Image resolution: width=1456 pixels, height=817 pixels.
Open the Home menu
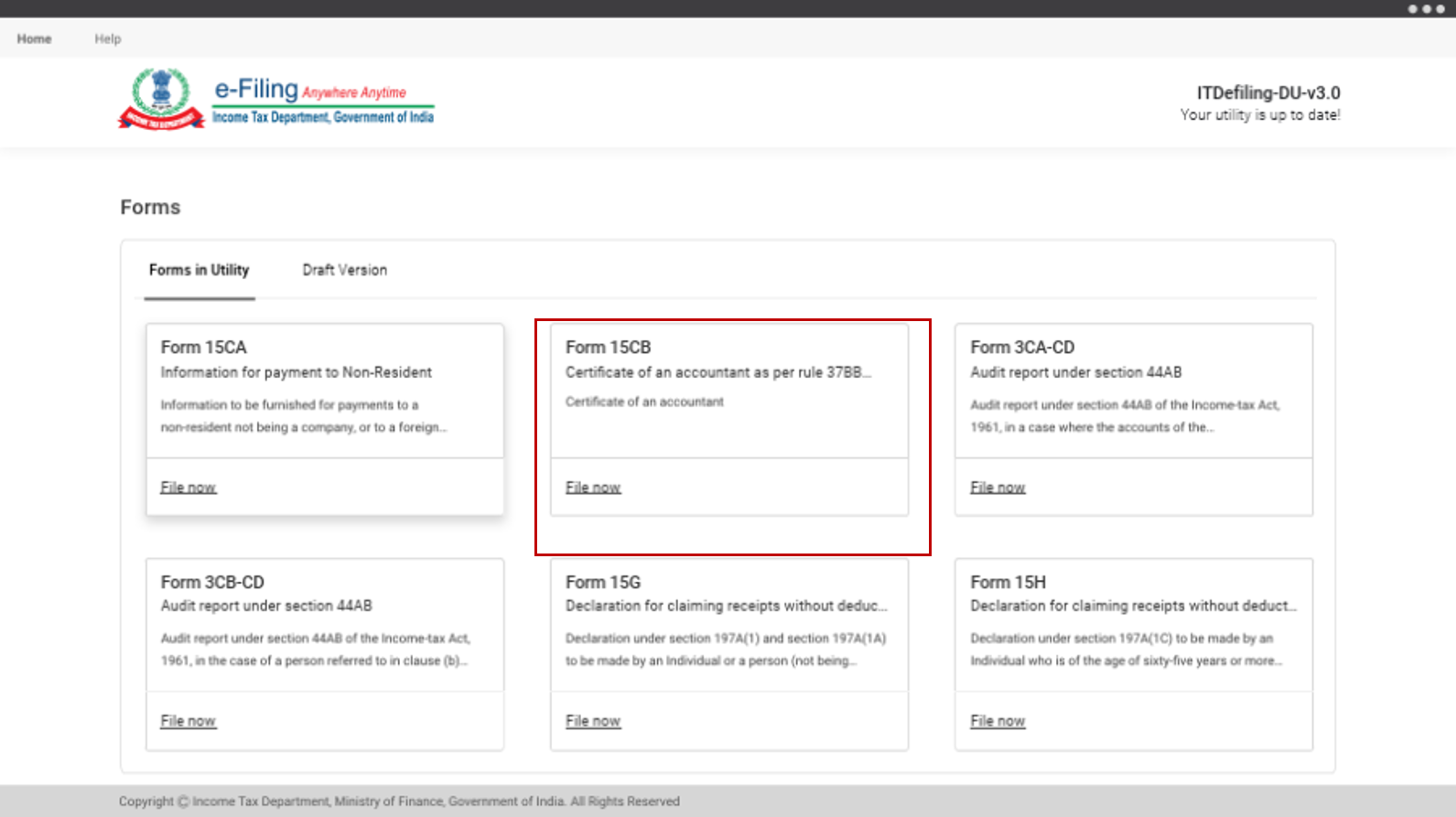(34, 38)
